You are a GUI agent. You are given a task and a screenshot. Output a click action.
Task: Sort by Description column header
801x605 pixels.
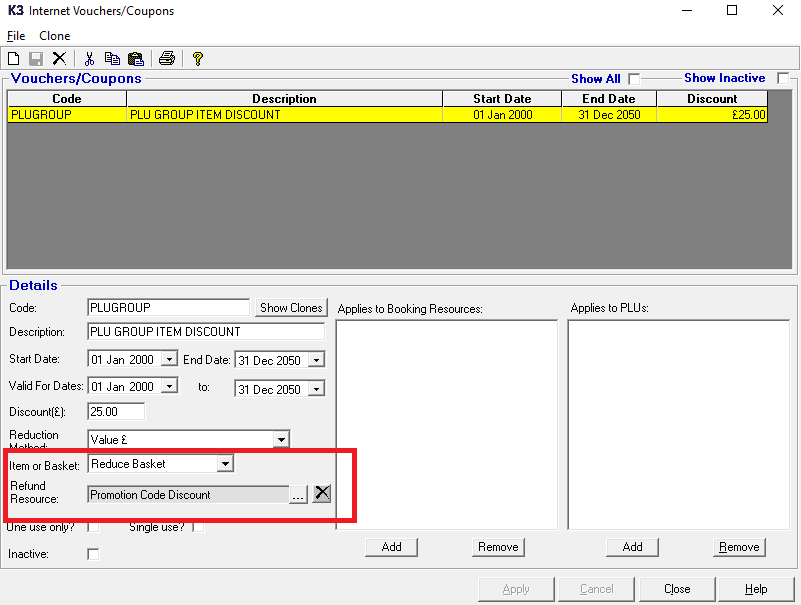(285, 99)
